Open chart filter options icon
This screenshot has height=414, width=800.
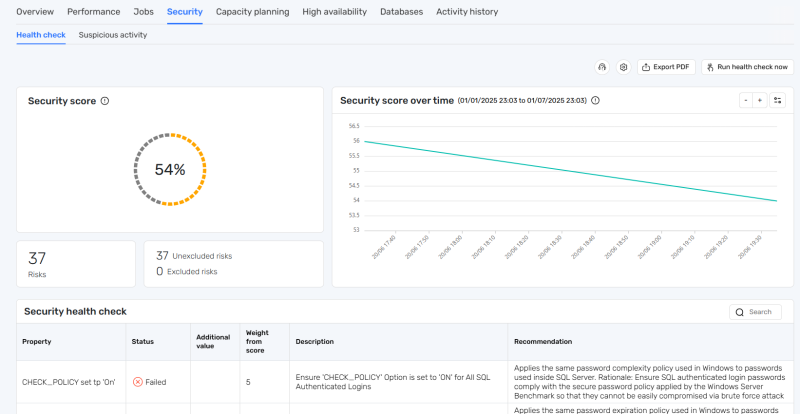tap(778, 100)
